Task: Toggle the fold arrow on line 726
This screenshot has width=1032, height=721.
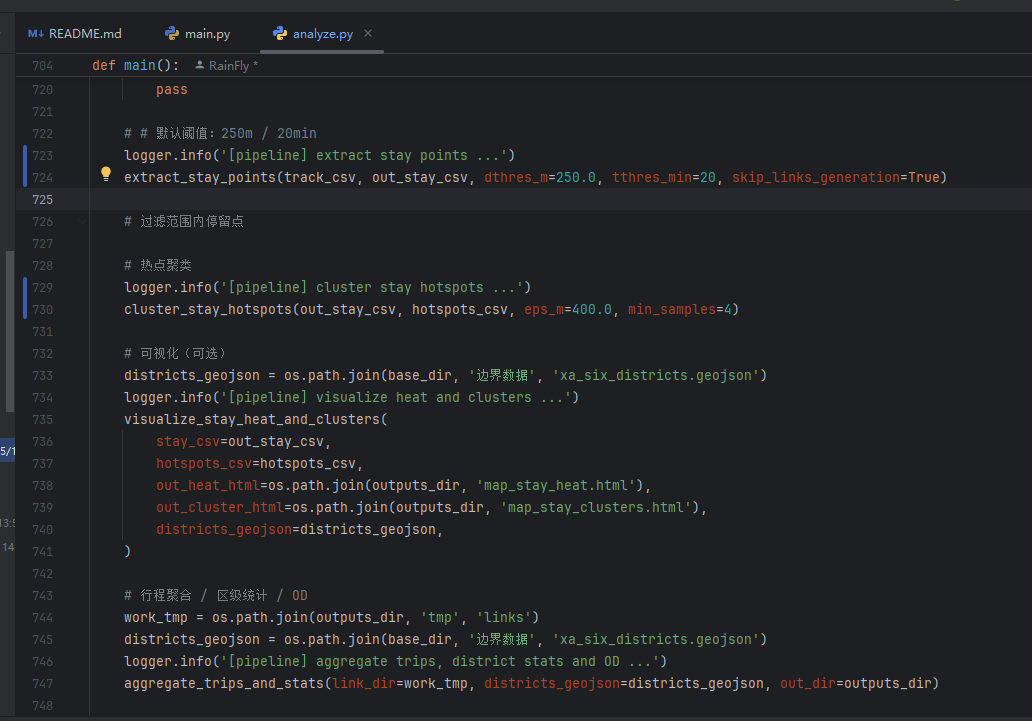Action: [x=81, y=222]
